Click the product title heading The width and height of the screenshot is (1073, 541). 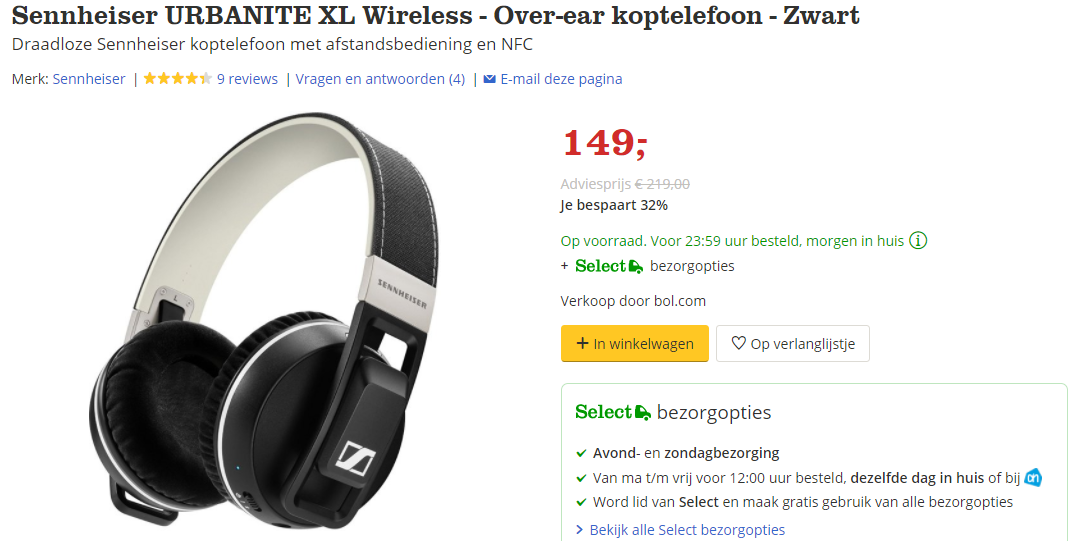(436, 15)
